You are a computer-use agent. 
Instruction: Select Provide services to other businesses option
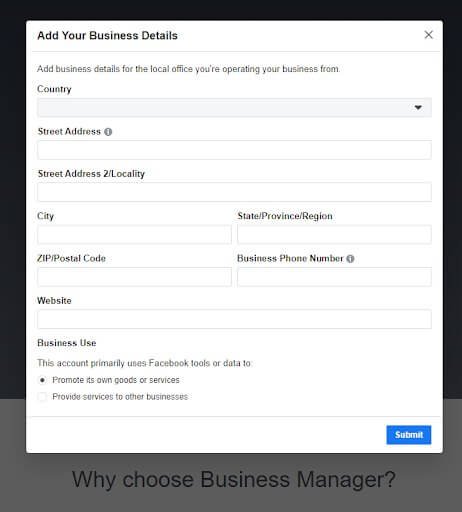pos(42,397)
